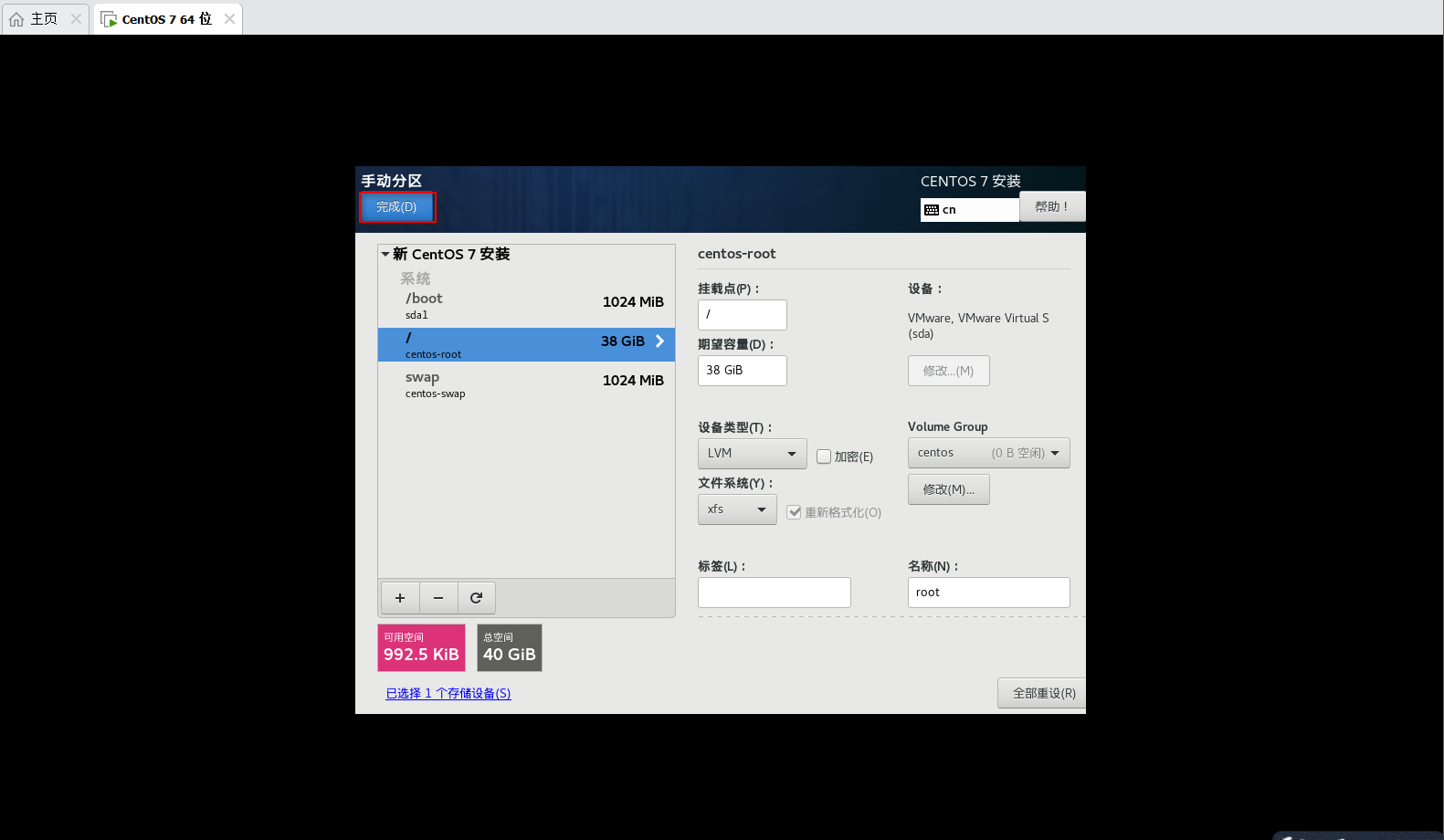Viewport: 1444px width, 840px height.
Task: Select the swap centos-swap partition row
Action: point(526,384)
